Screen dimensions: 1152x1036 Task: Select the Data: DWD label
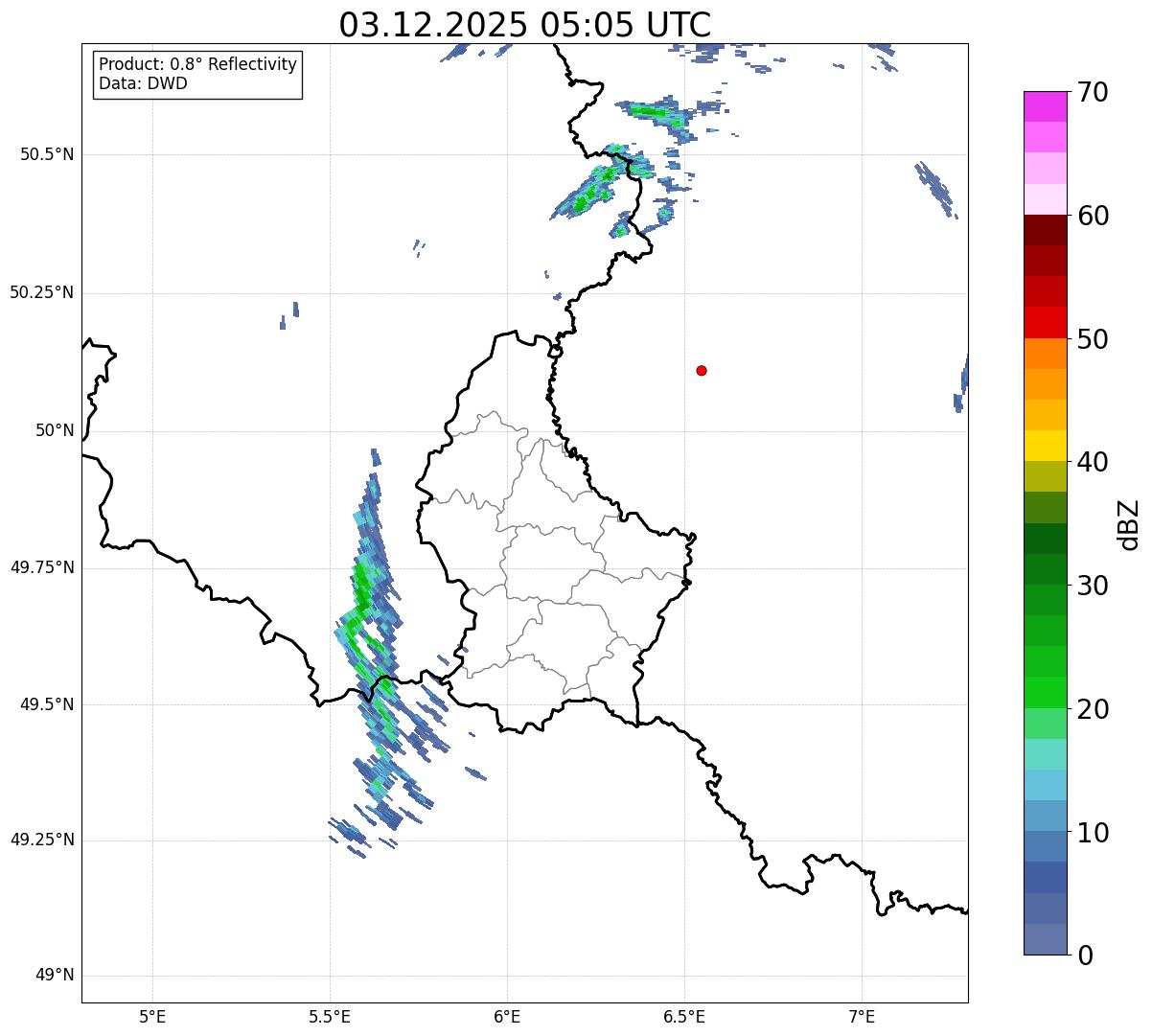[x=143, y=83]
